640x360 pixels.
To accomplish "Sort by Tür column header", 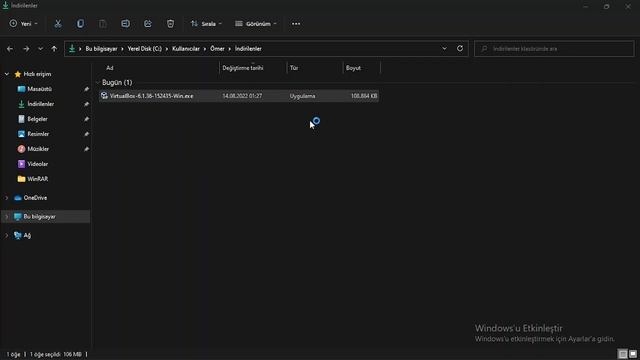I will click(294, 68).
